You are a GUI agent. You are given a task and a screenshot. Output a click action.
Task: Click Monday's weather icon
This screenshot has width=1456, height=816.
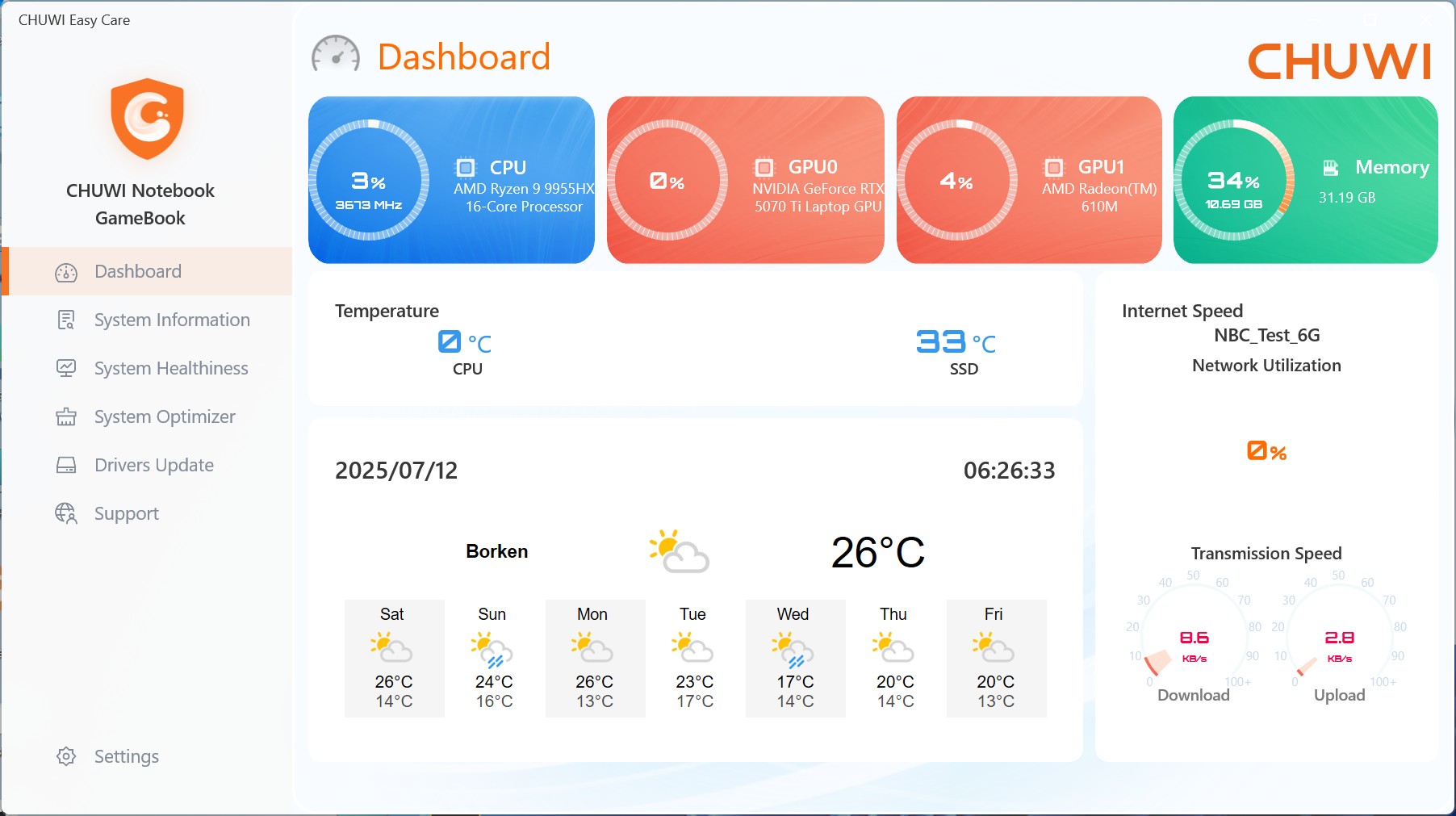(x=592, y=648)
